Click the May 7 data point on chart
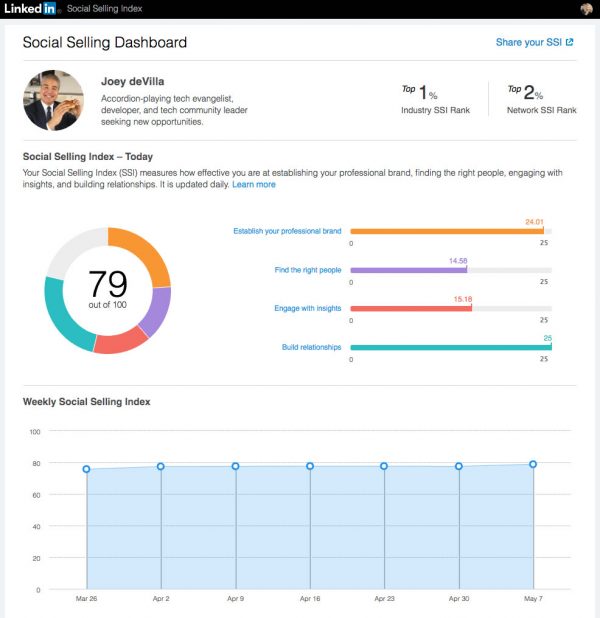 pyautogui.click(x=533, y=464)
